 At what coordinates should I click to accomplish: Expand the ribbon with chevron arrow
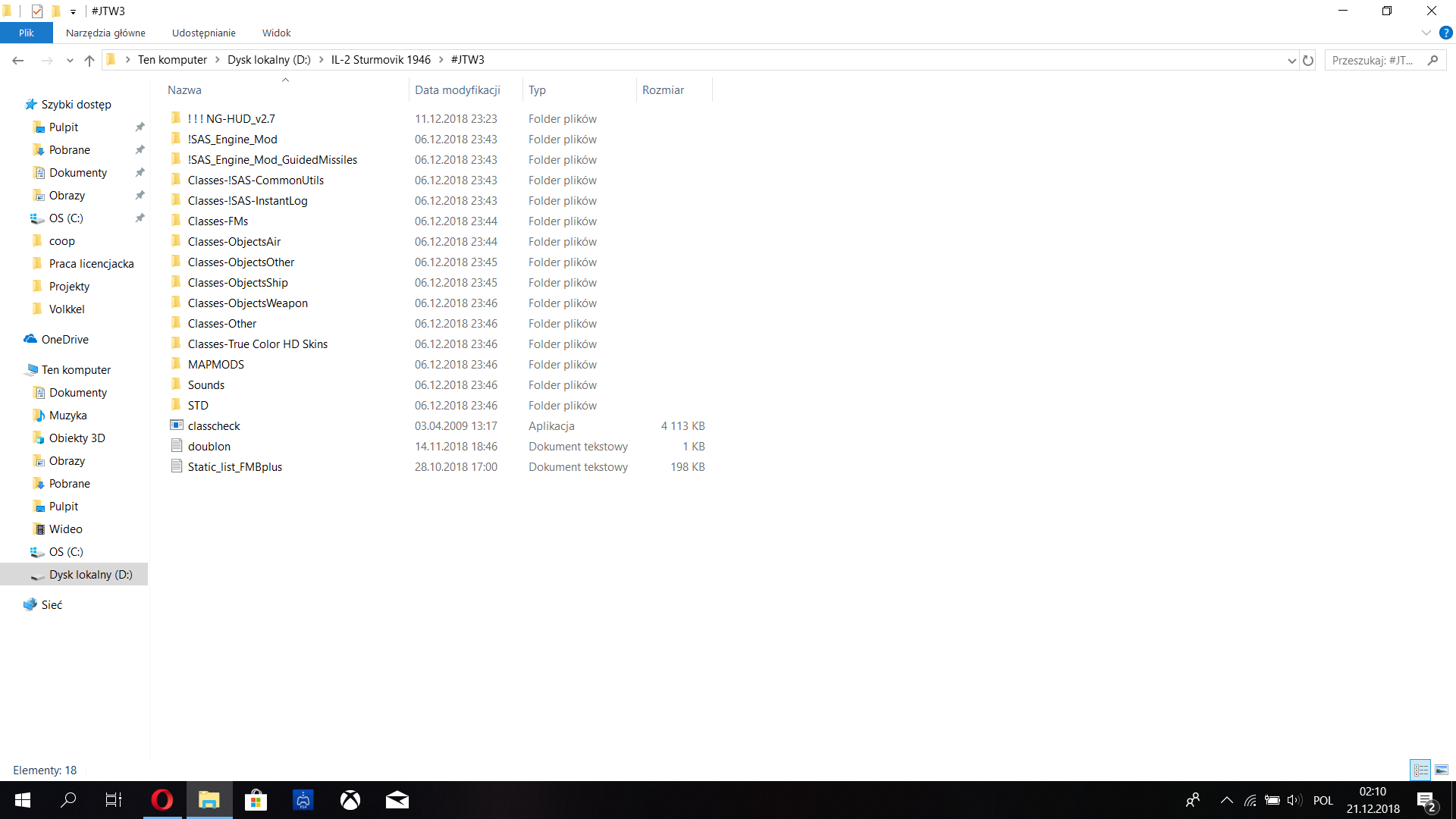[1426, 33]
